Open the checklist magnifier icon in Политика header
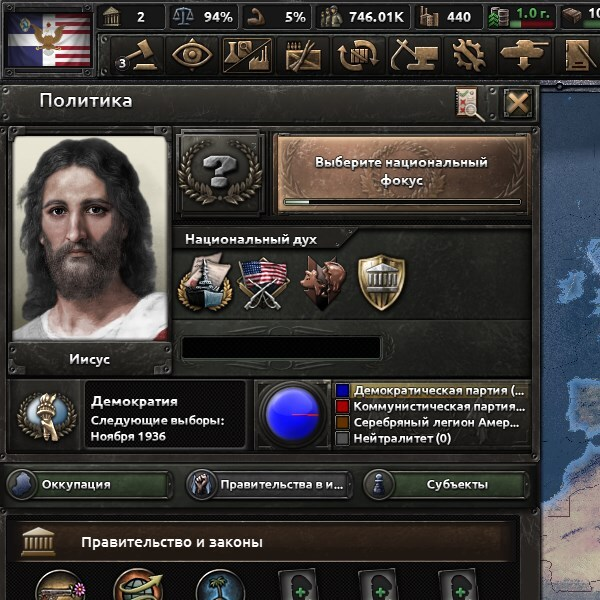 469,103
